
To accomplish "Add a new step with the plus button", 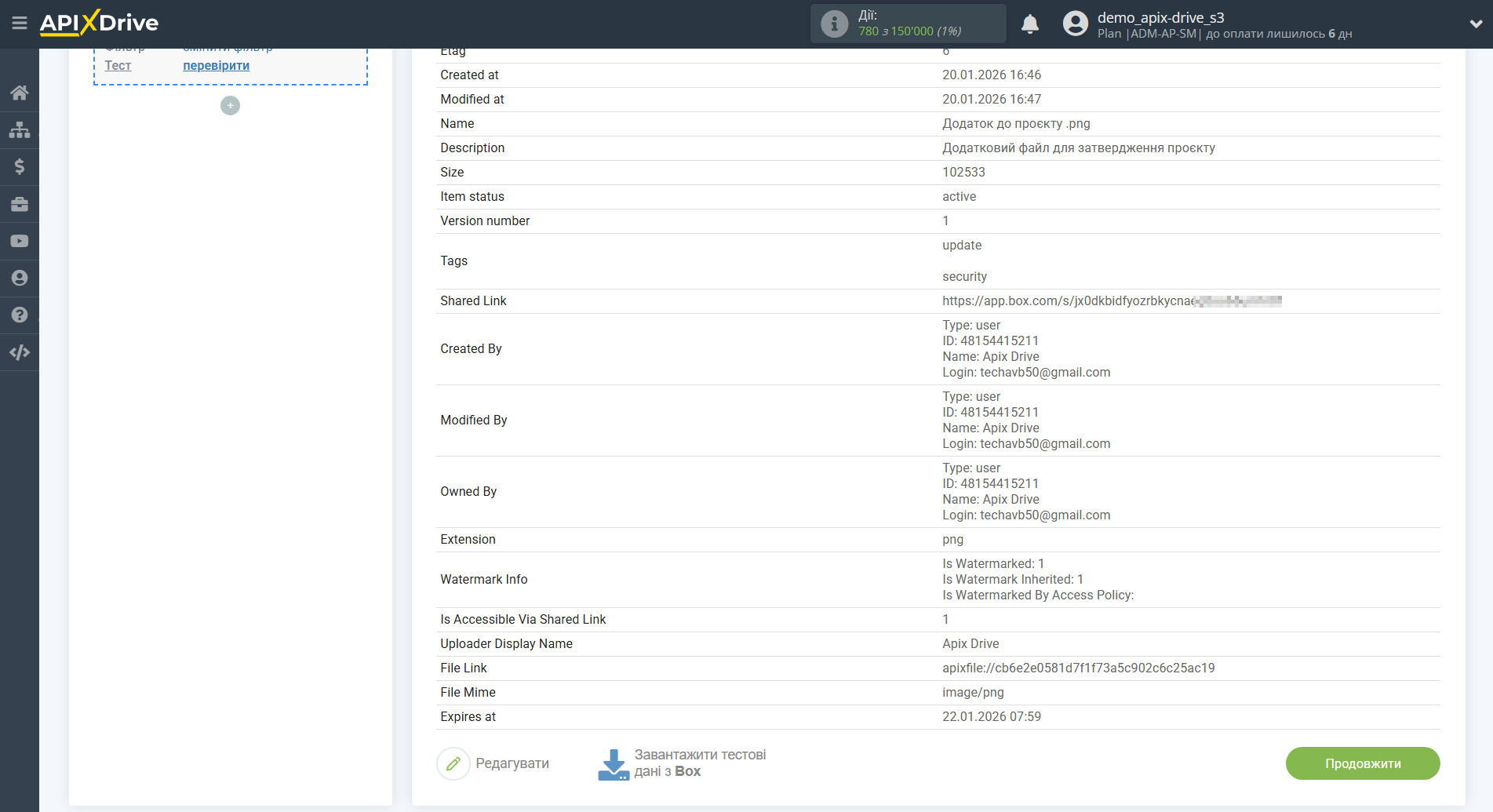I will 230,106.
